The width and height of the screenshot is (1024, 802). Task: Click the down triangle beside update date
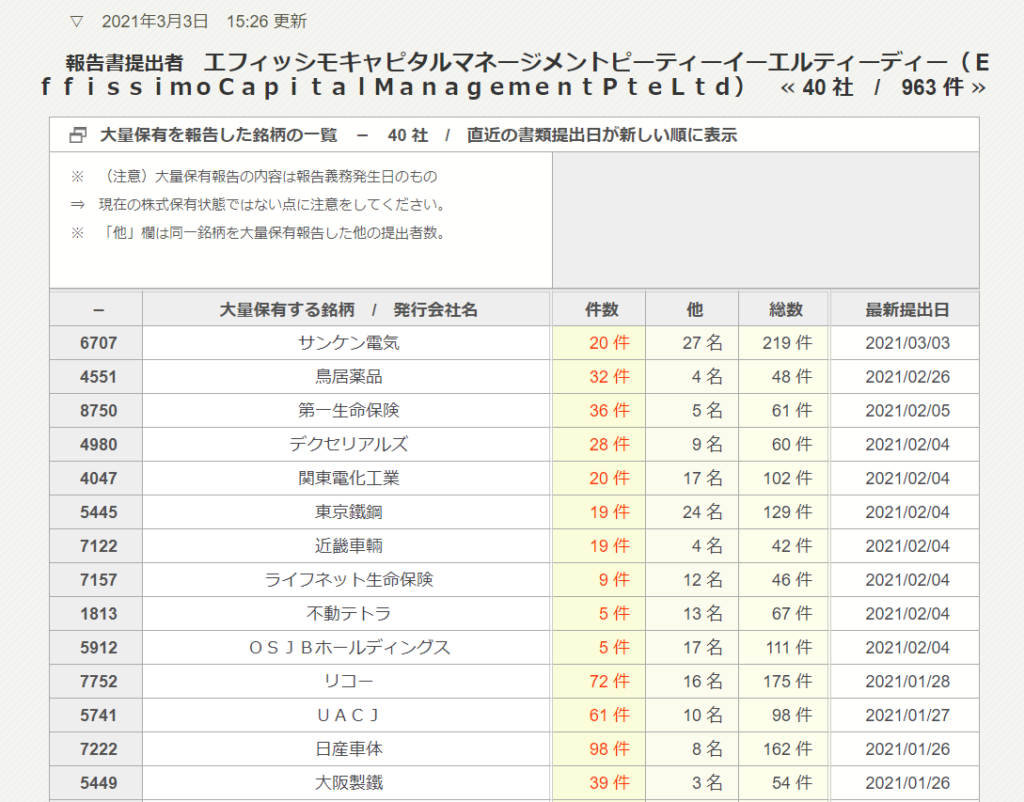[76, 21]
